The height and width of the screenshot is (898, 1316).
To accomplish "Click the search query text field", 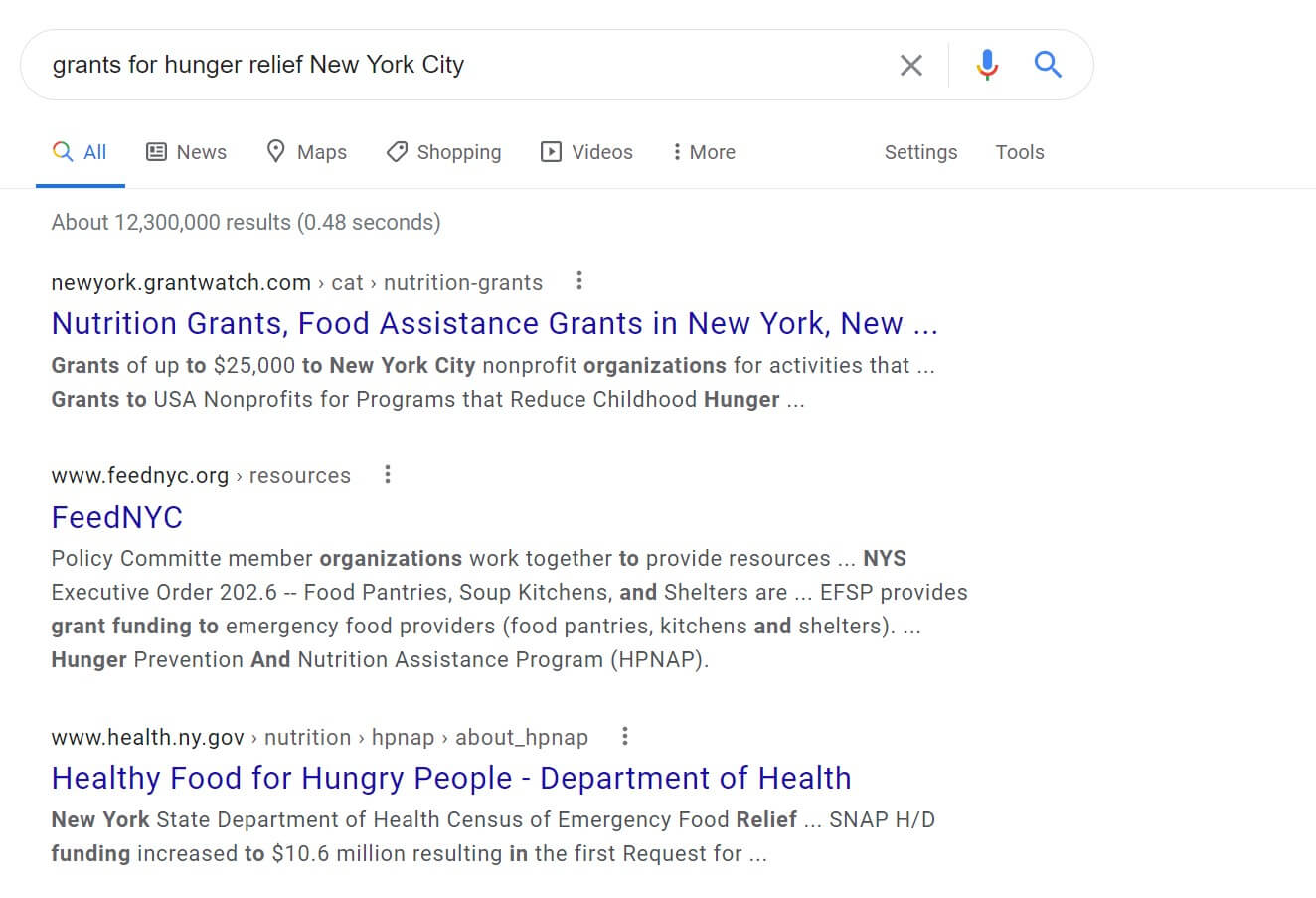I will click(x=457, y=65).
